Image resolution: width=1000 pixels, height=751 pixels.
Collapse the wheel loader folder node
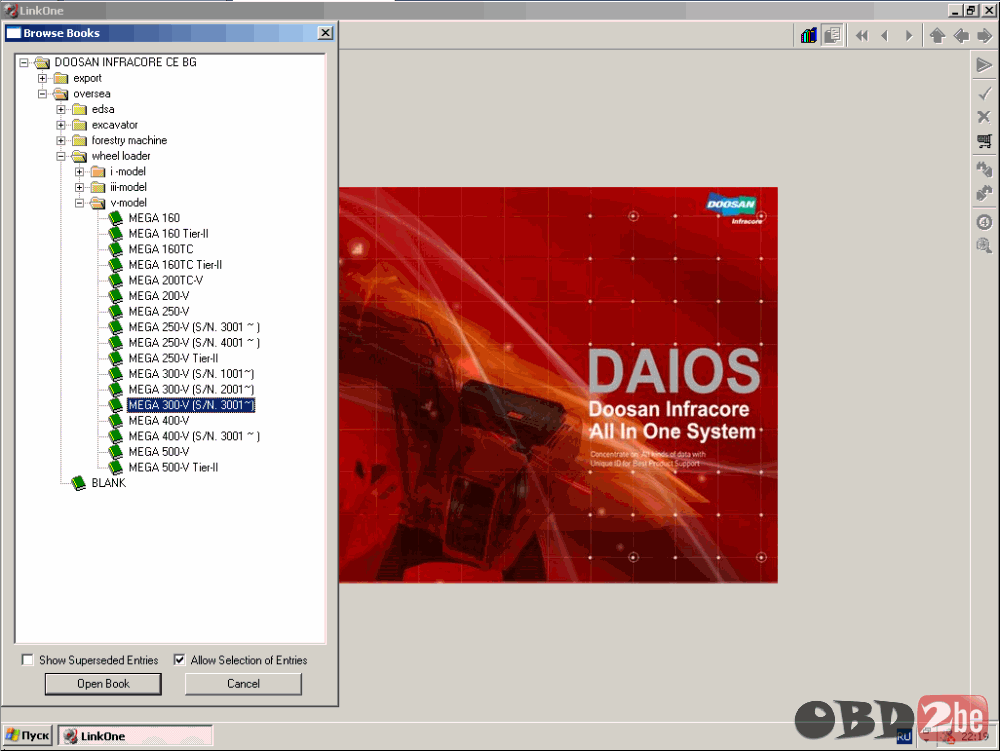coord(61,156)
